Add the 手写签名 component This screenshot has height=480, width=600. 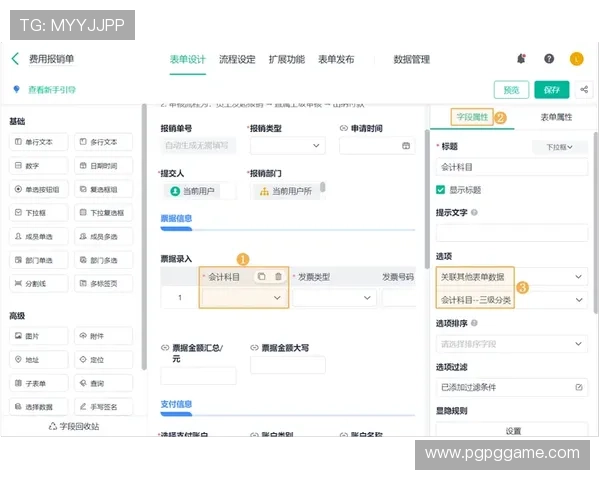coord(103,407)
